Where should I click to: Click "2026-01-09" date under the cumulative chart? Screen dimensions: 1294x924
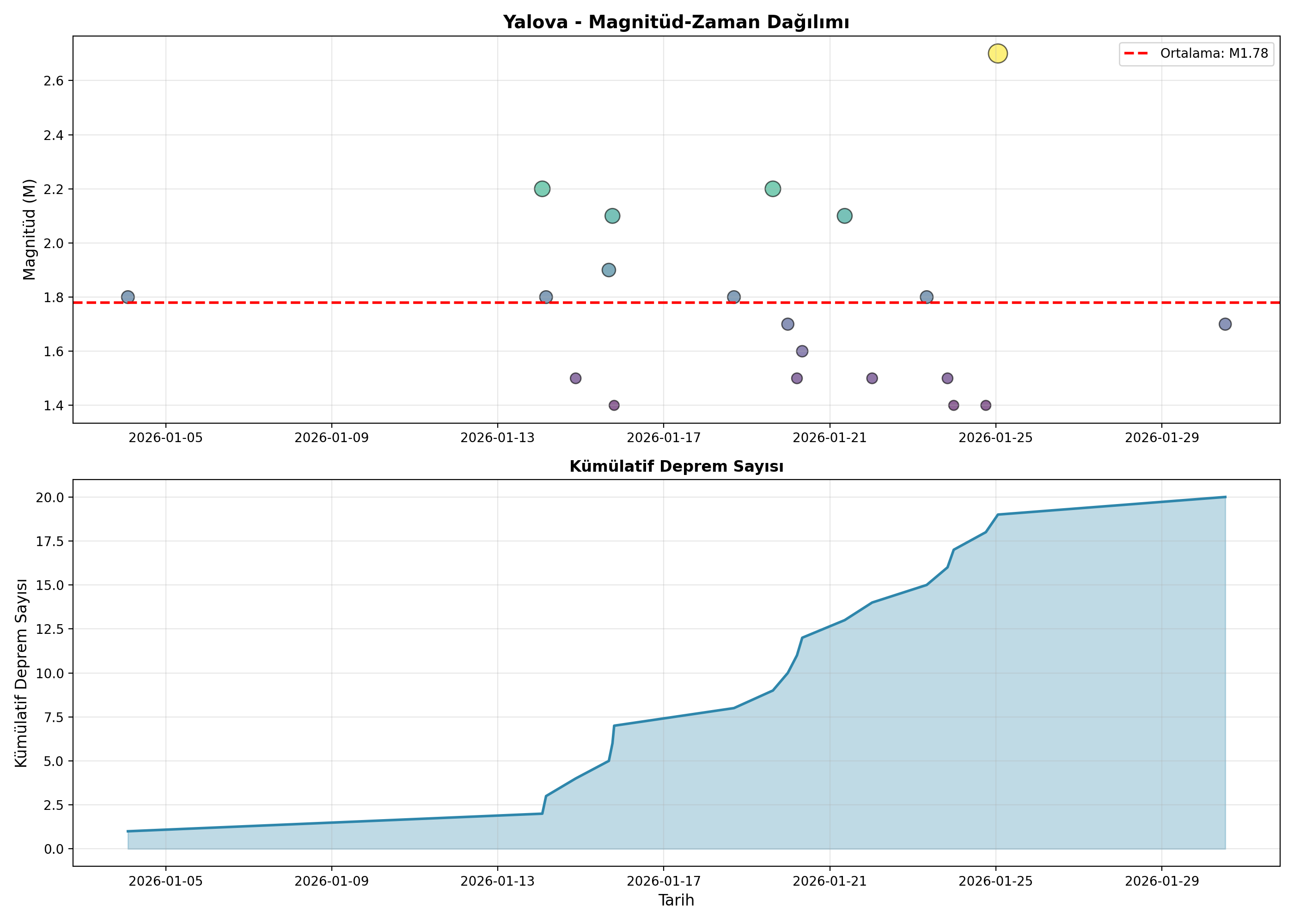pyautogui.click(x=332, y=881)
